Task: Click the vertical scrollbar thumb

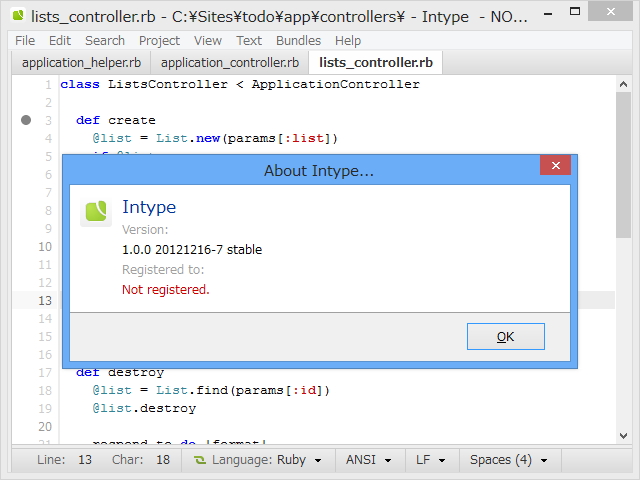Action: coord(623,165)
